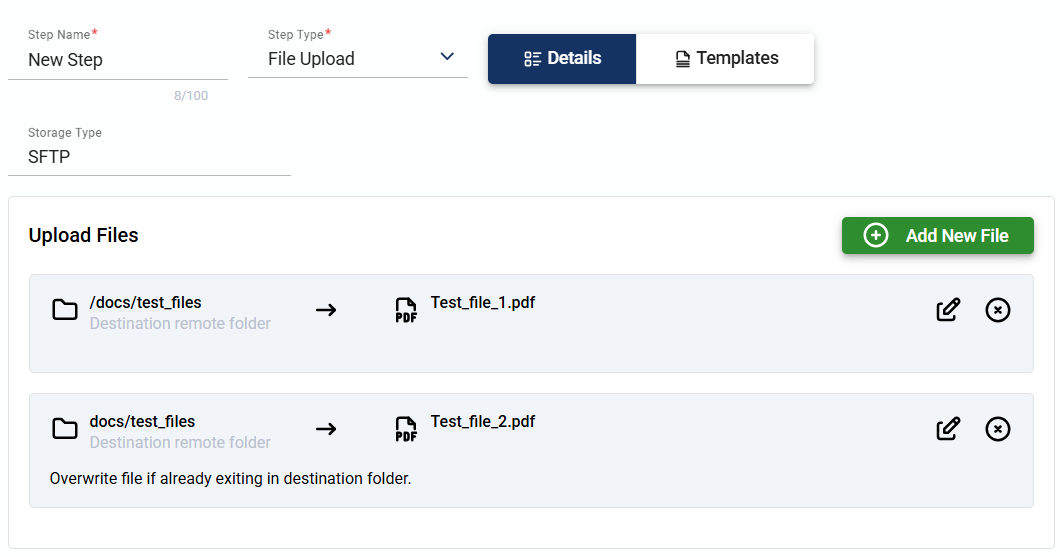Click the arrow icon in second file row
Screen dimensions: 1060x557
pyautogui.click(x=326, y=429)
